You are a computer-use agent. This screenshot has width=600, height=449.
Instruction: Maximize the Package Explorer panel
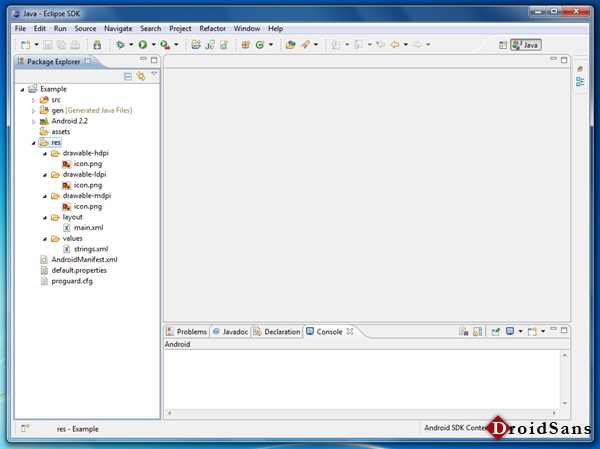pyautogui.click(x=154, y=60)
